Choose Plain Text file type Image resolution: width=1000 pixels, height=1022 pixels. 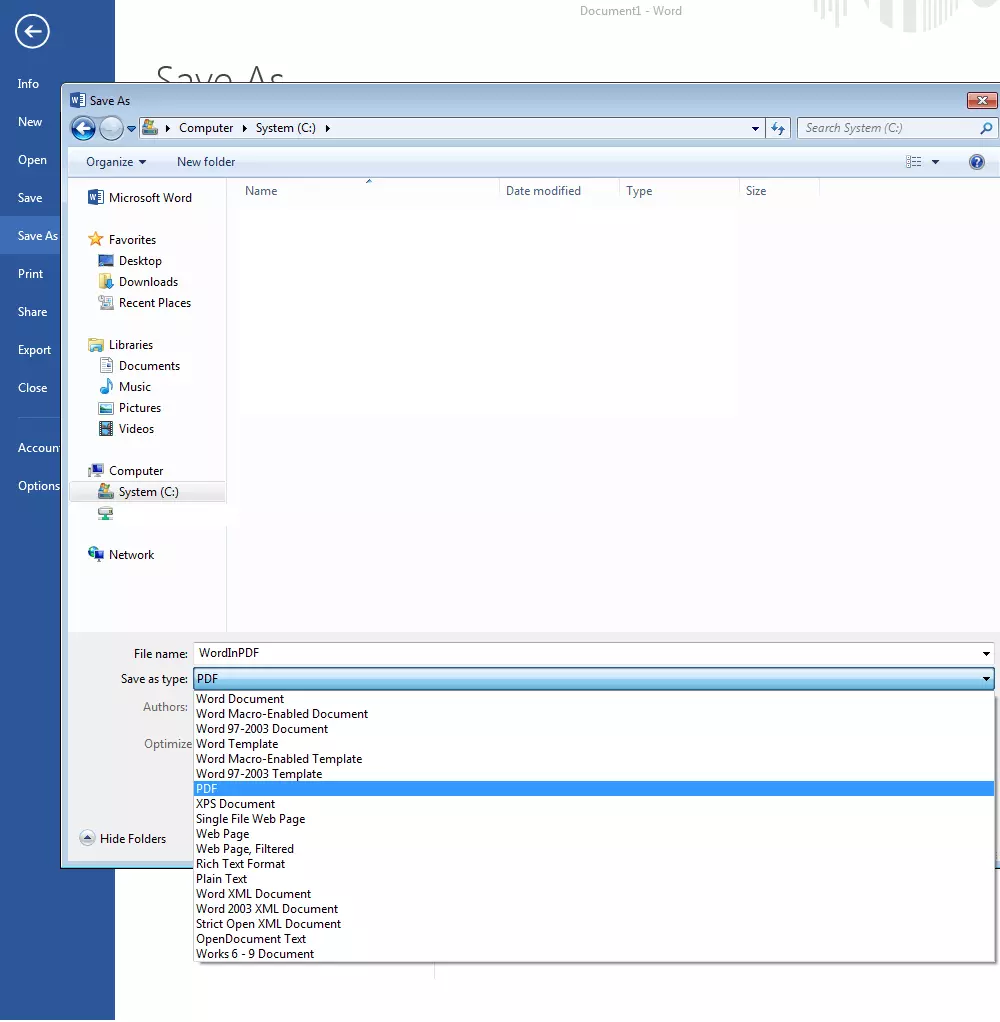[222, 879]
